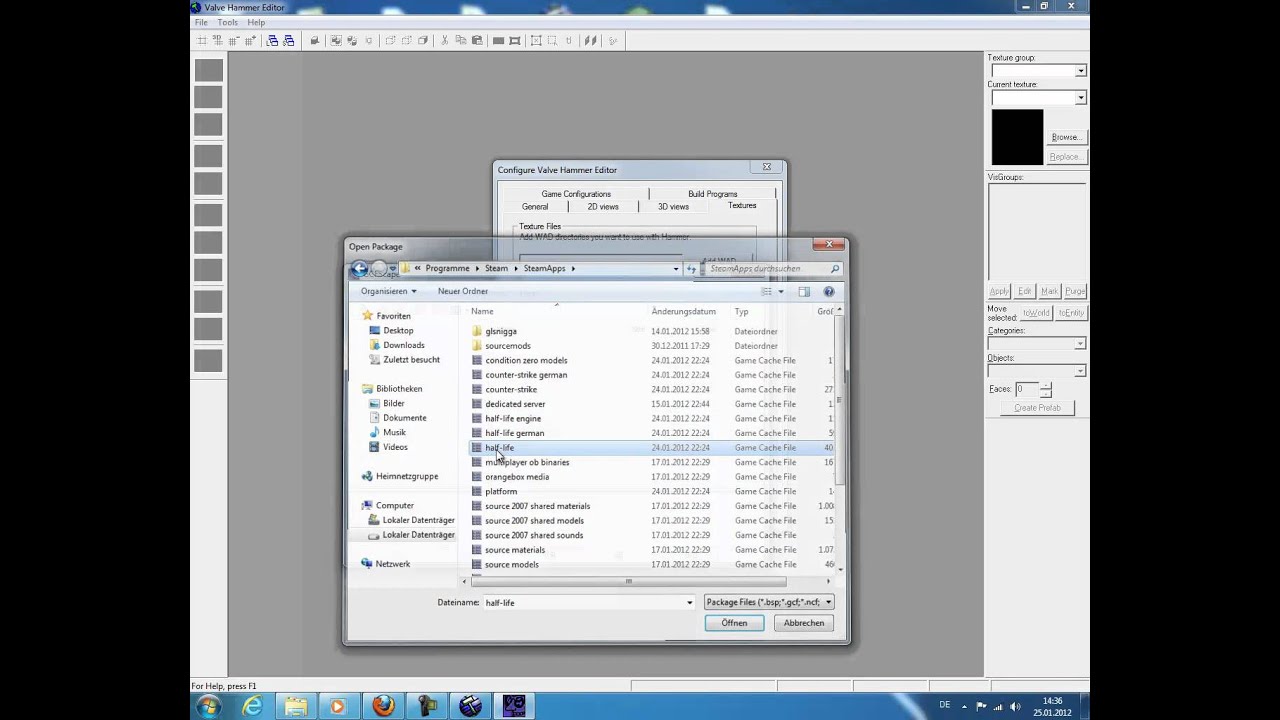Click SteamApps in the breadcrumb path
Viewport: 1280px width, 720px height.
point(544,268)
